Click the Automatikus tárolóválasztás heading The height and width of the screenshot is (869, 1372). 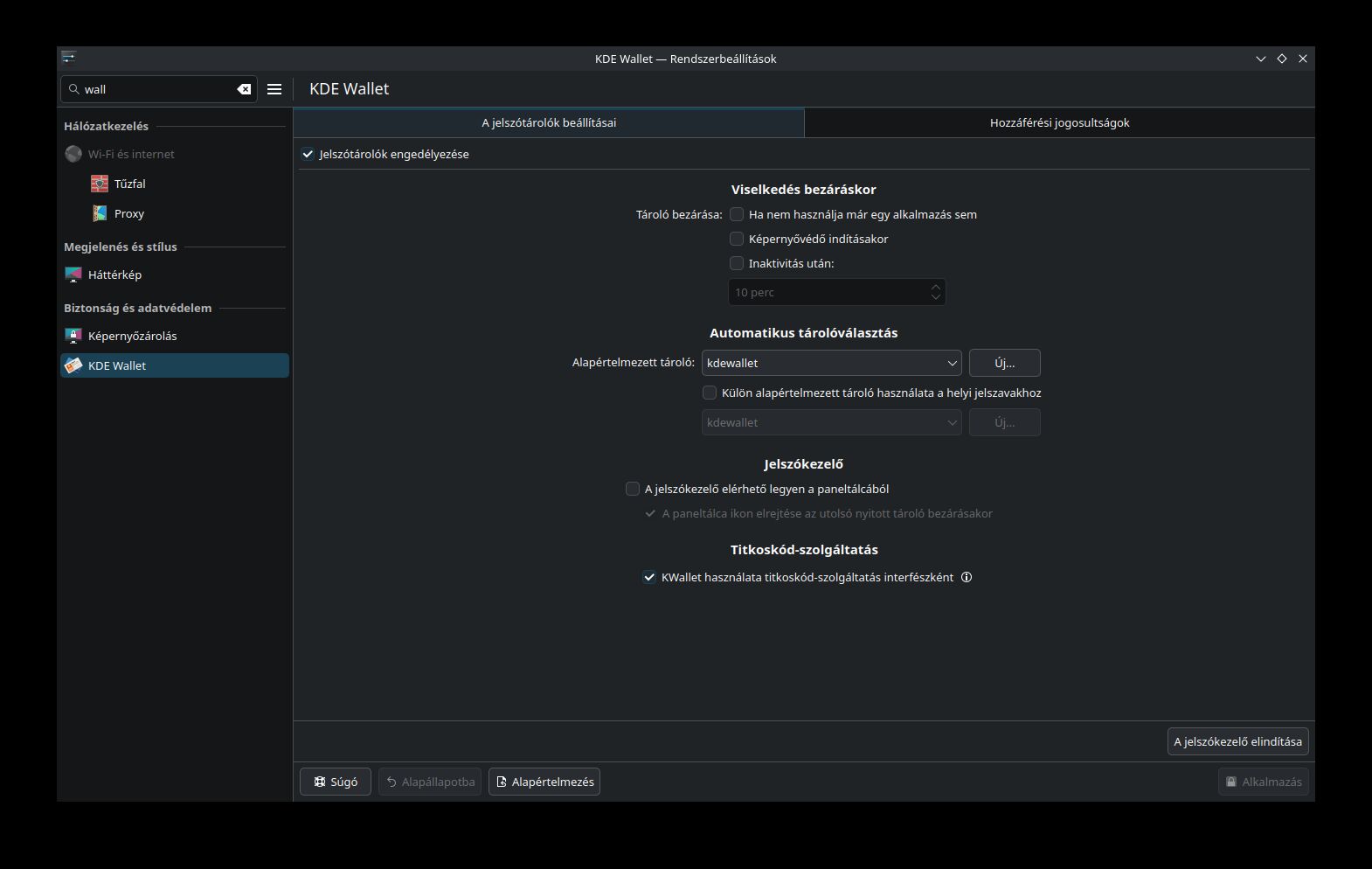click(804, 332)
